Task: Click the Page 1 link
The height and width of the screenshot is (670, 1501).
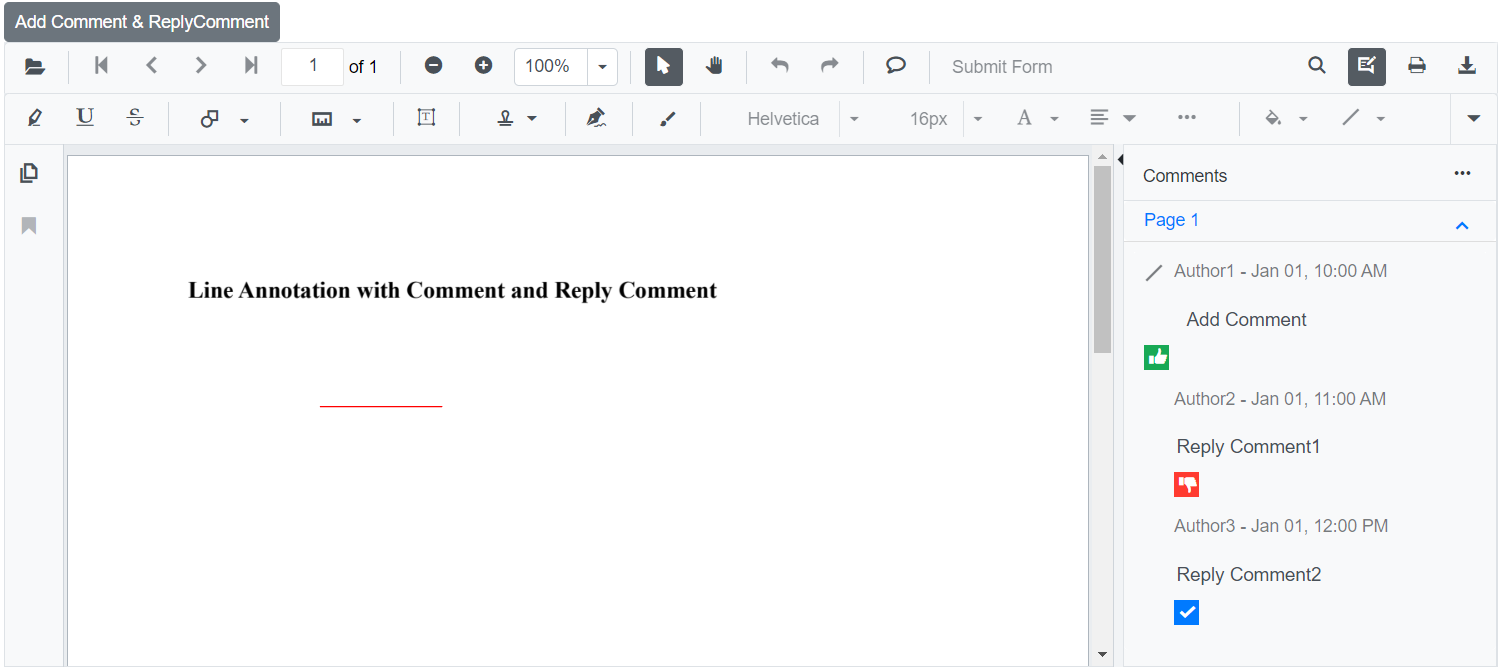Action: (1171, 220)
